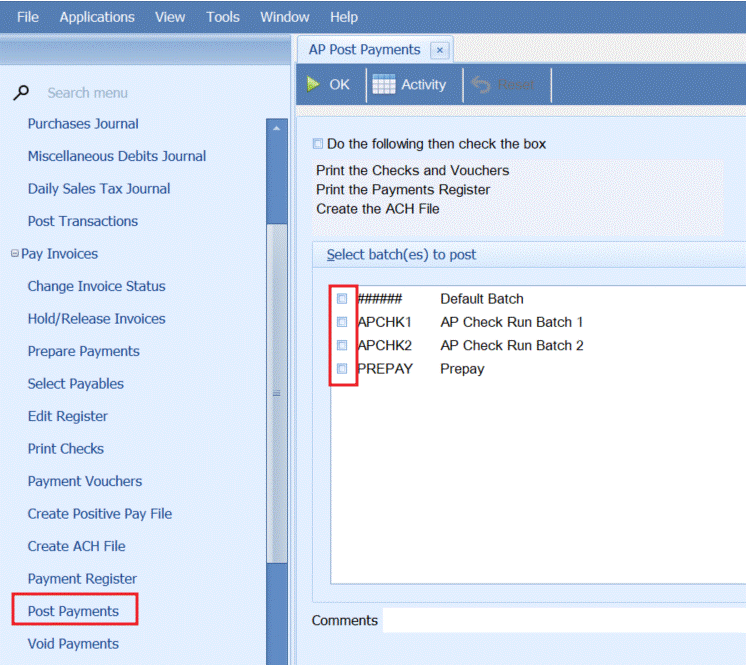Image resolution: width=746 pixels, height=665 pixels.
Task: Check the APCHK2 batch checkbox
Action: (342, 346)
